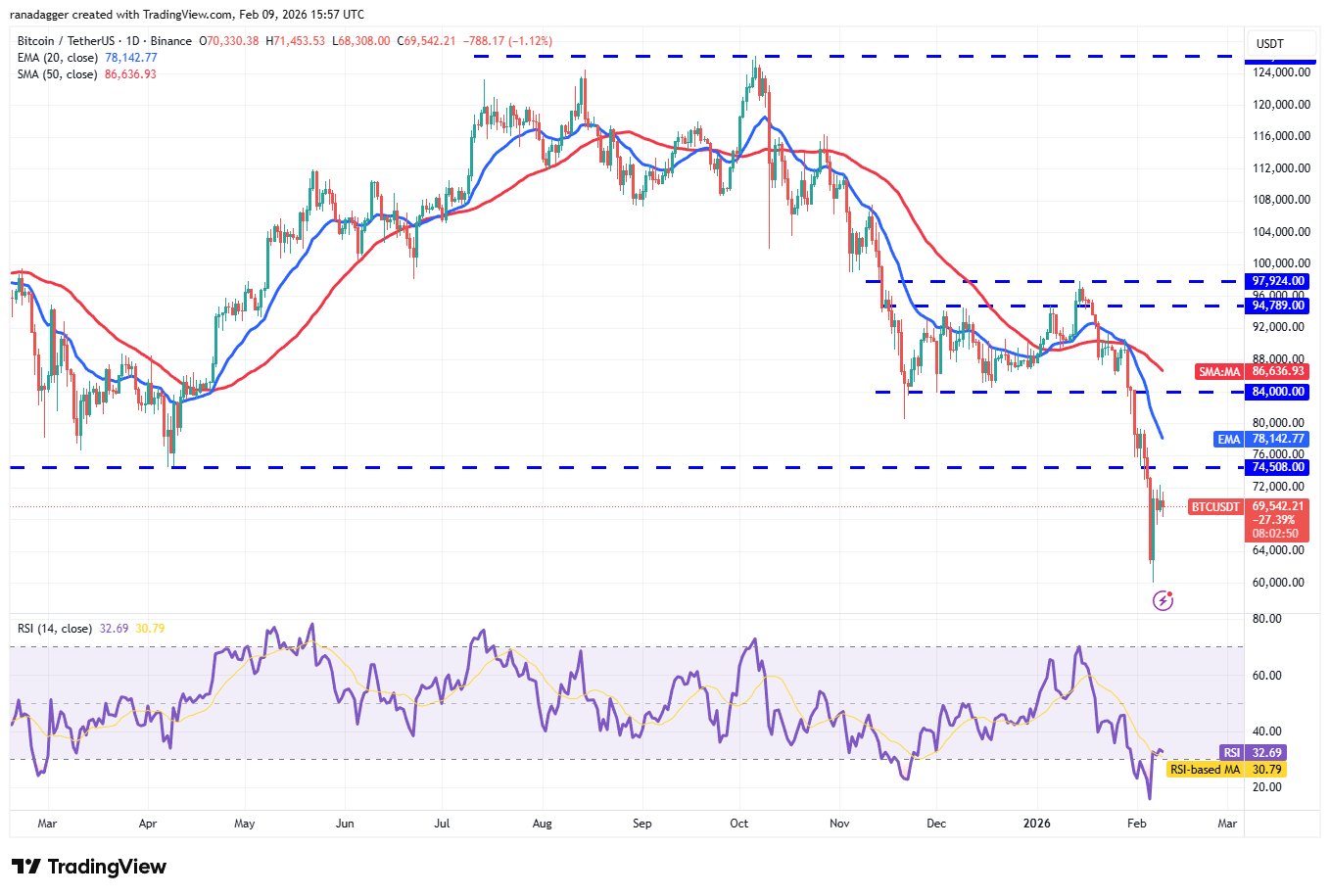The image size is (1330, 896).
Task: Click the 84,000.00 support level label
Action: pos(1277,392)
